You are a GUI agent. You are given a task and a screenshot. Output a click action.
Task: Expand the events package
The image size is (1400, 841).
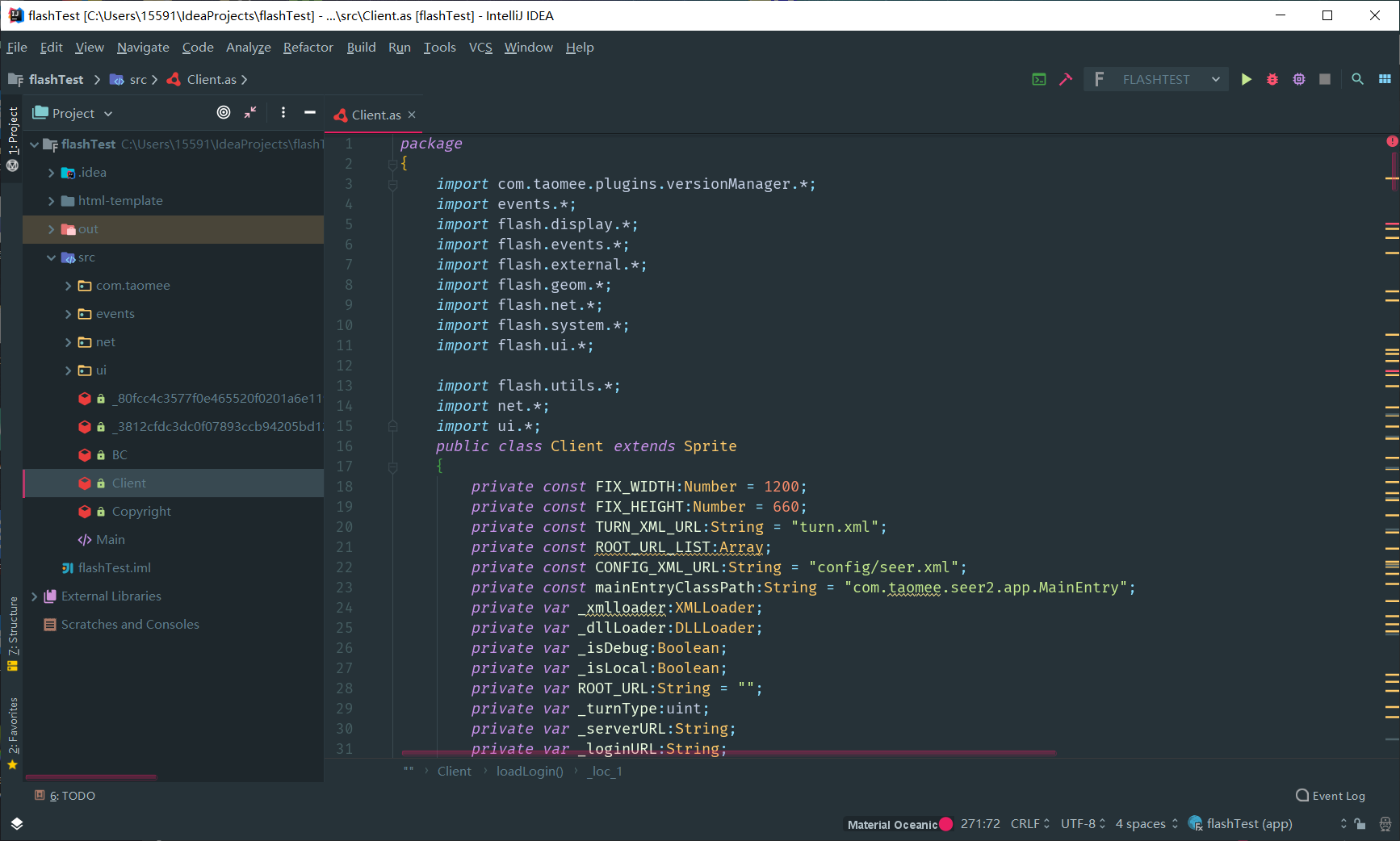[68, 314]
